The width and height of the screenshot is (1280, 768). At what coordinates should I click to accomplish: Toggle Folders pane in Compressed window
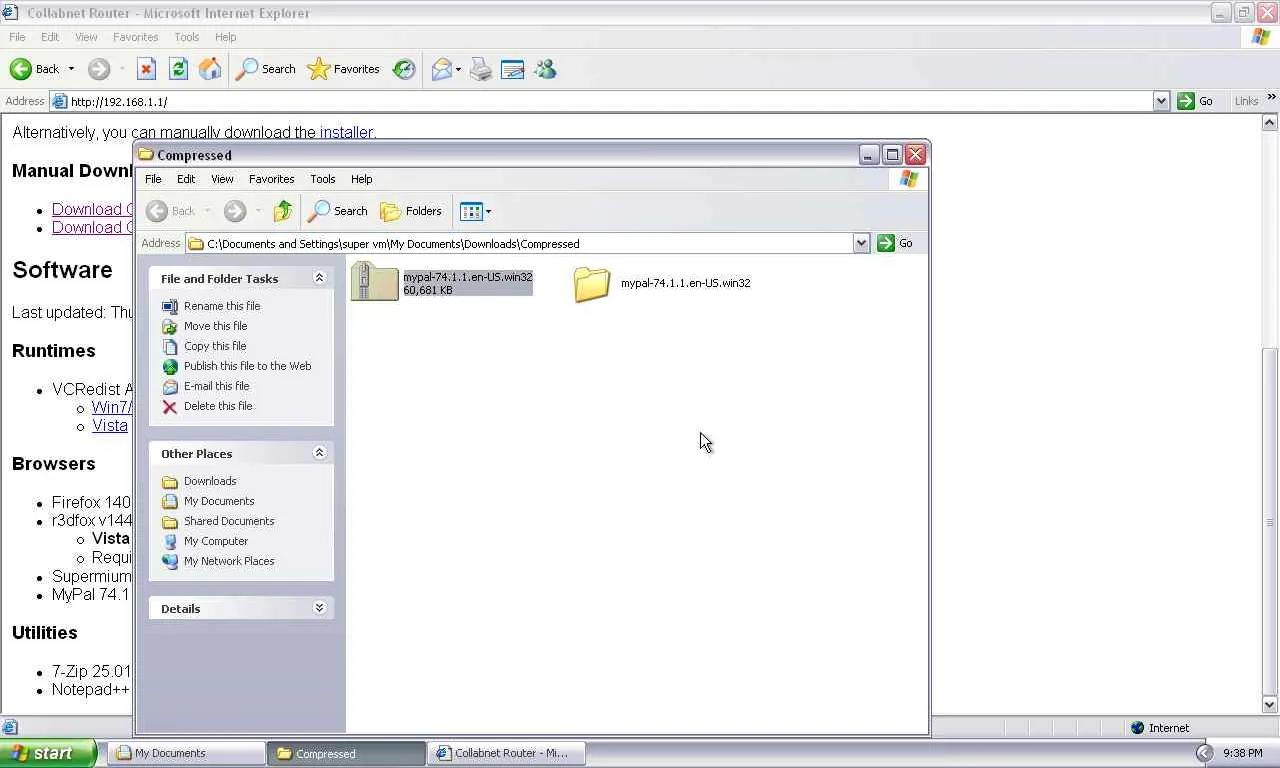coord(411,211)
